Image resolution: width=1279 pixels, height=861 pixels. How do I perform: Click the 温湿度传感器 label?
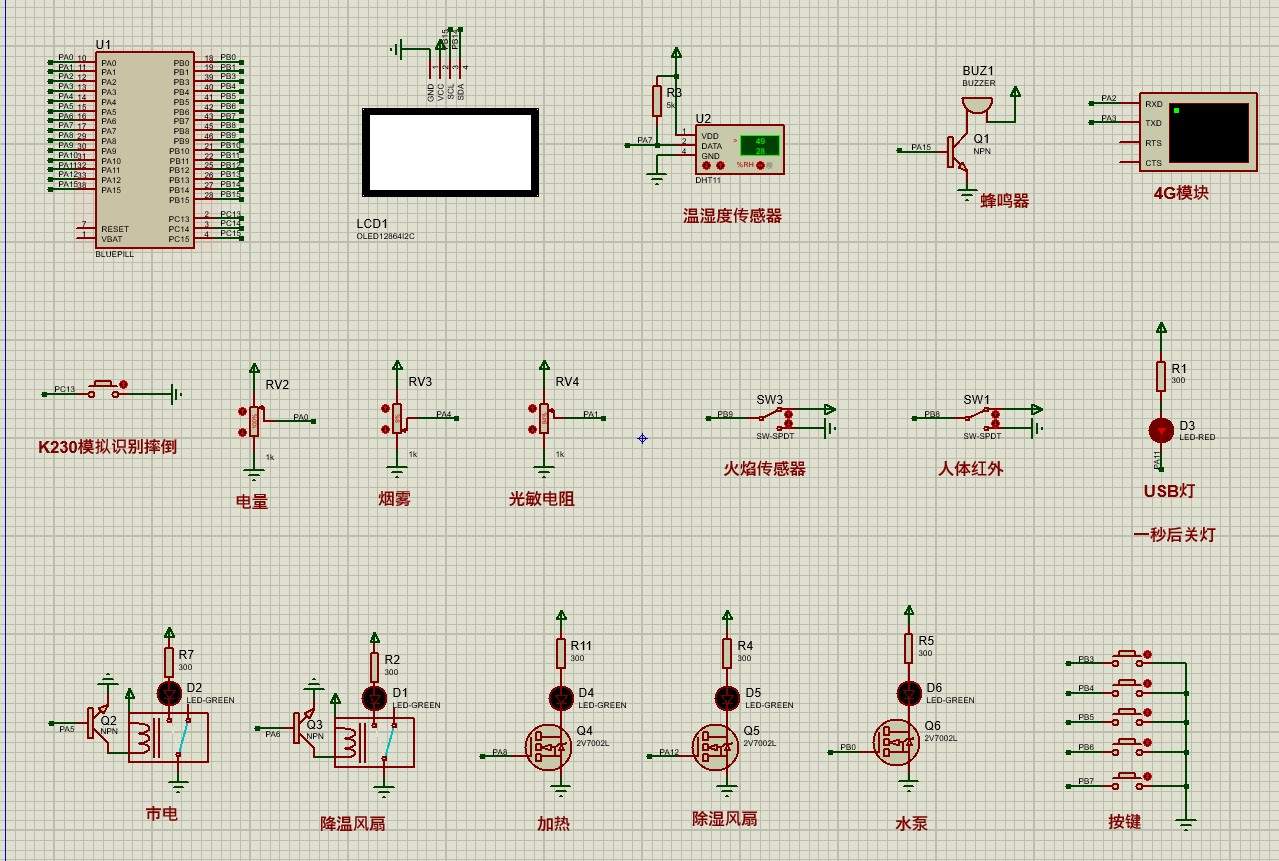[732, 215]
